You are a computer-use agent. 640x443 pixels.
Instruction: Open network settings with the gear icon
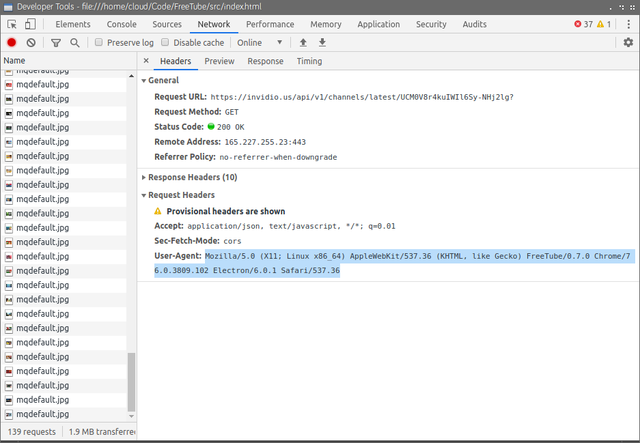(x=628, y=42)
